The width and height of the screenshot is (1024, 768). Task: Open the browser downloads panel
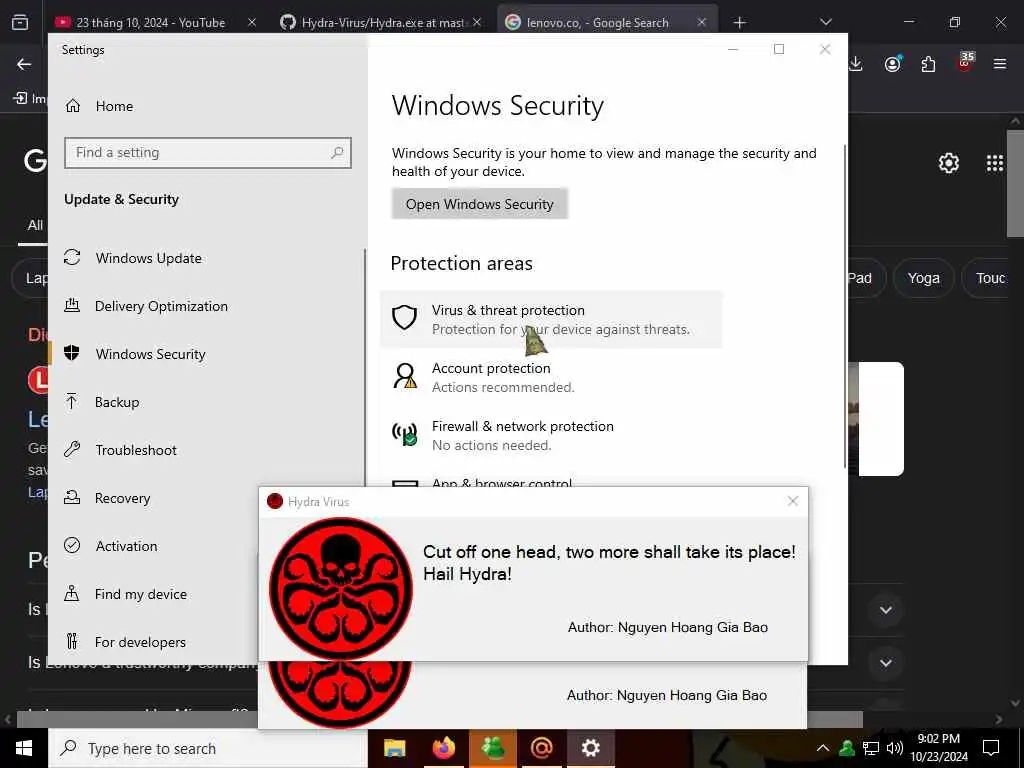point(856,64)
